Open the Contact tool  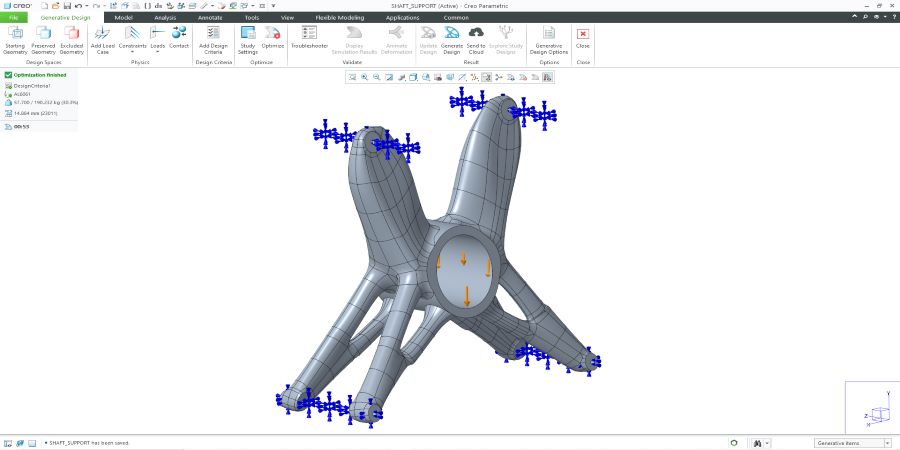179,39
